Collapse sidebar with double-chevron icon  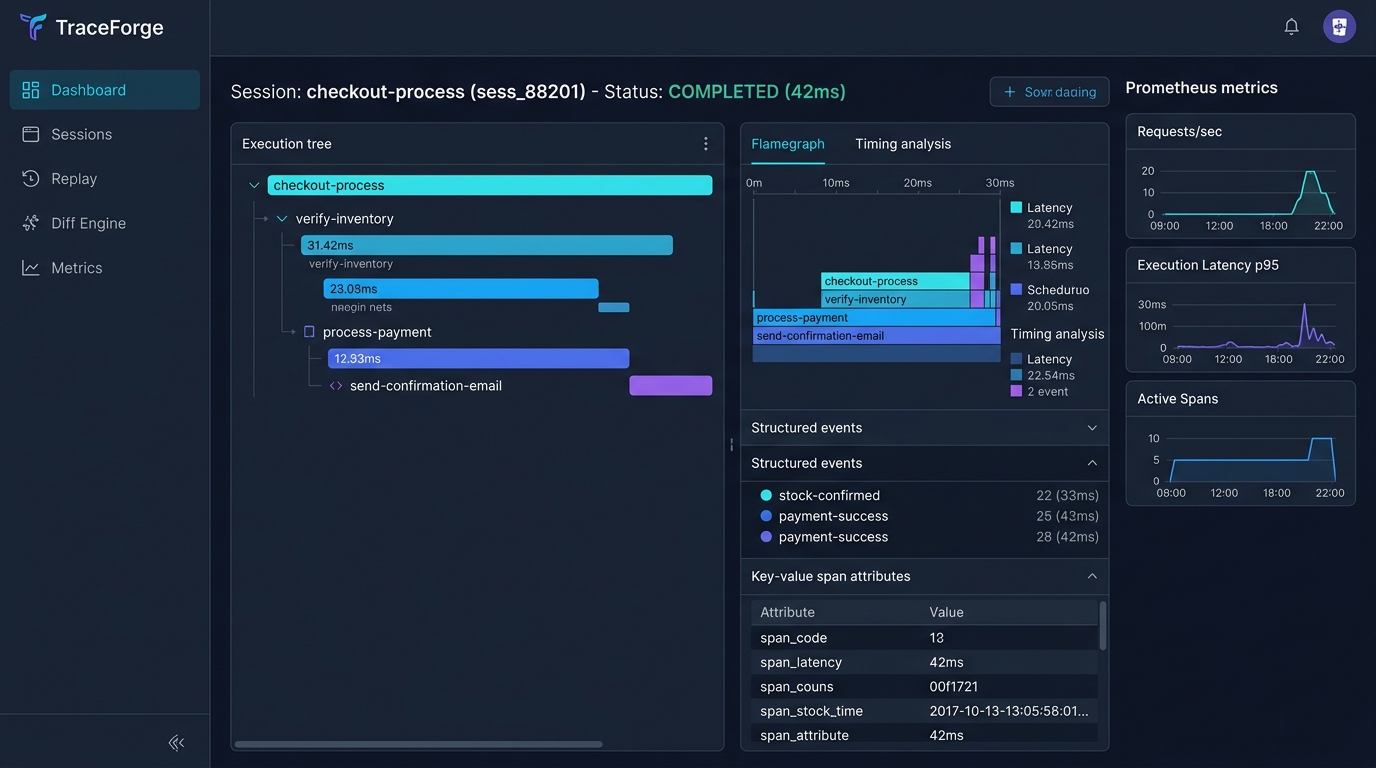[176, 742]
